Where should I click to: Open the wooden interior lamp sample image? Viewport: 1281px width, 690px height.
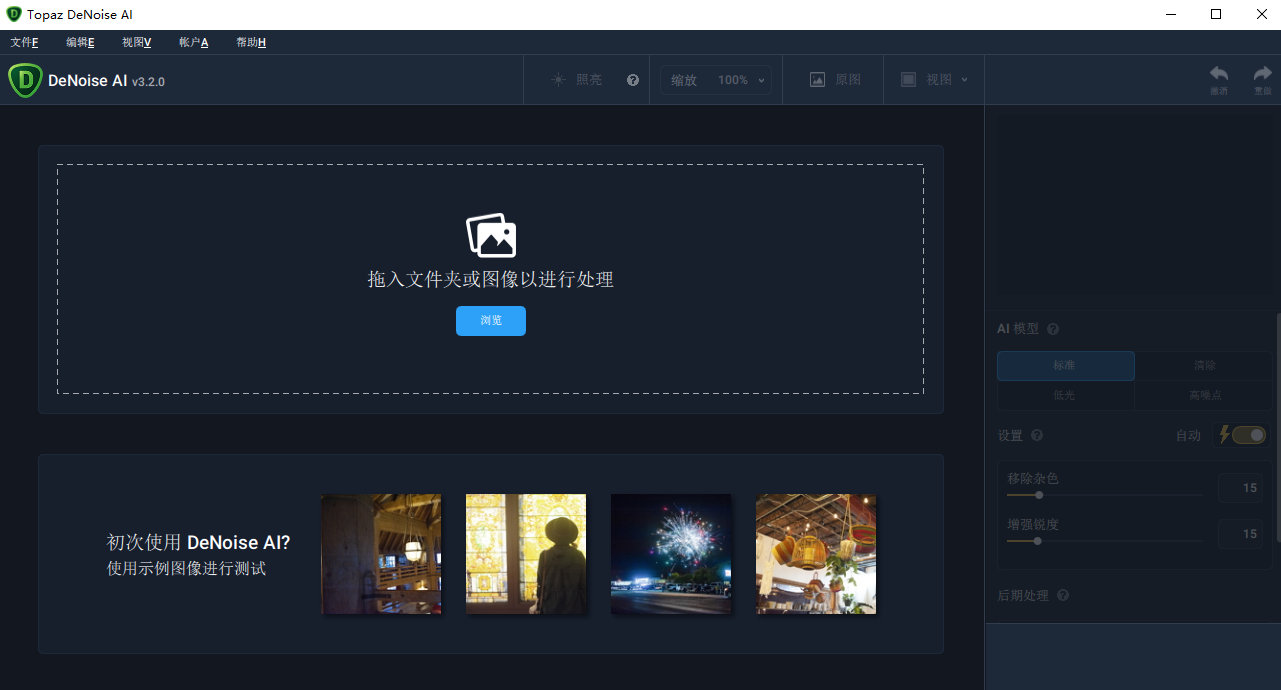(x=381, y=554)
